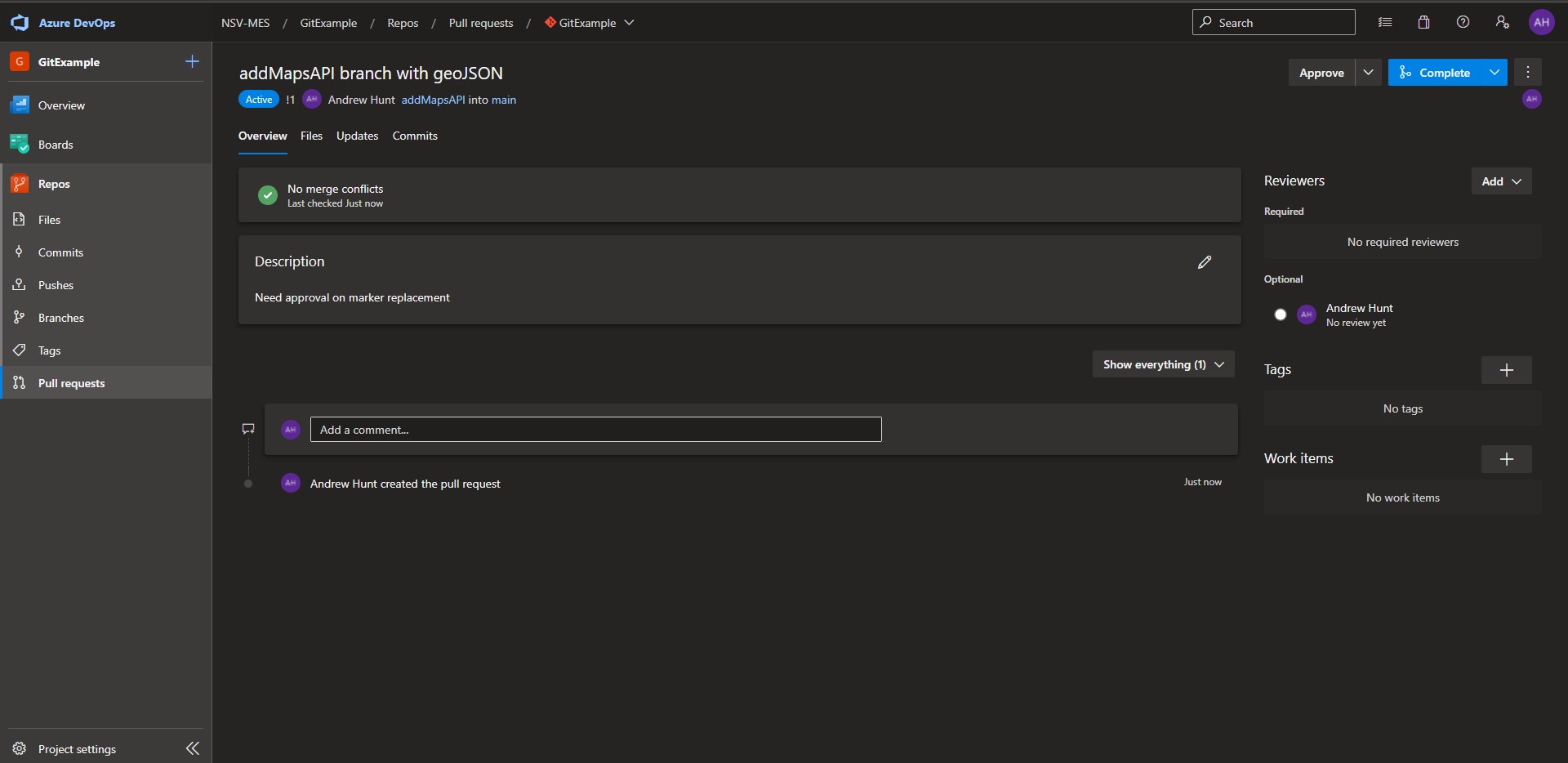The image size is (1568, 763).
Task: Open the addMapsAPI branch link
Action: 433,100
